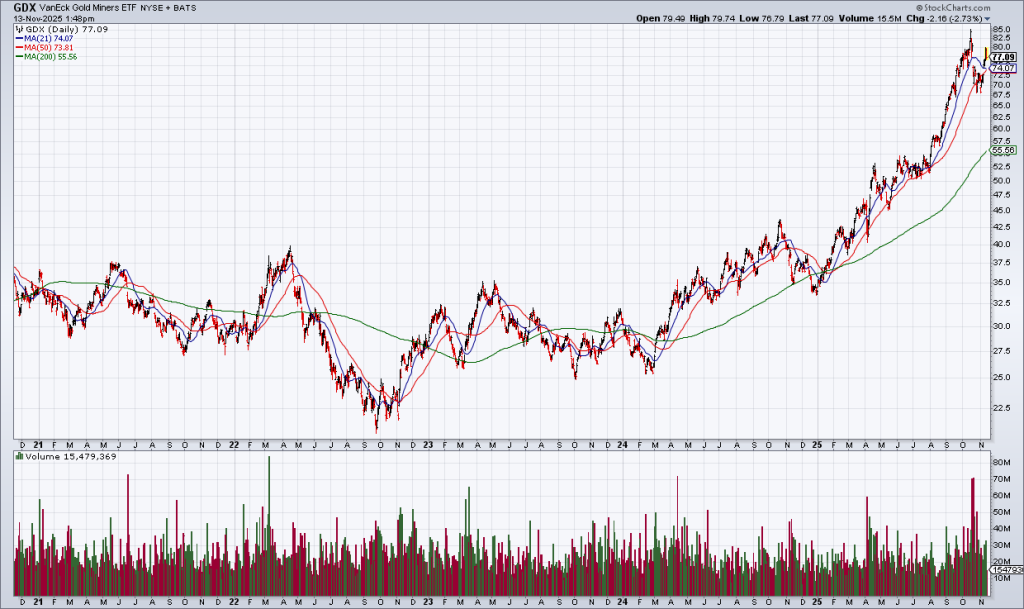
Task: Click the blue down arrow after Chg value
Action: coord(987,18)
